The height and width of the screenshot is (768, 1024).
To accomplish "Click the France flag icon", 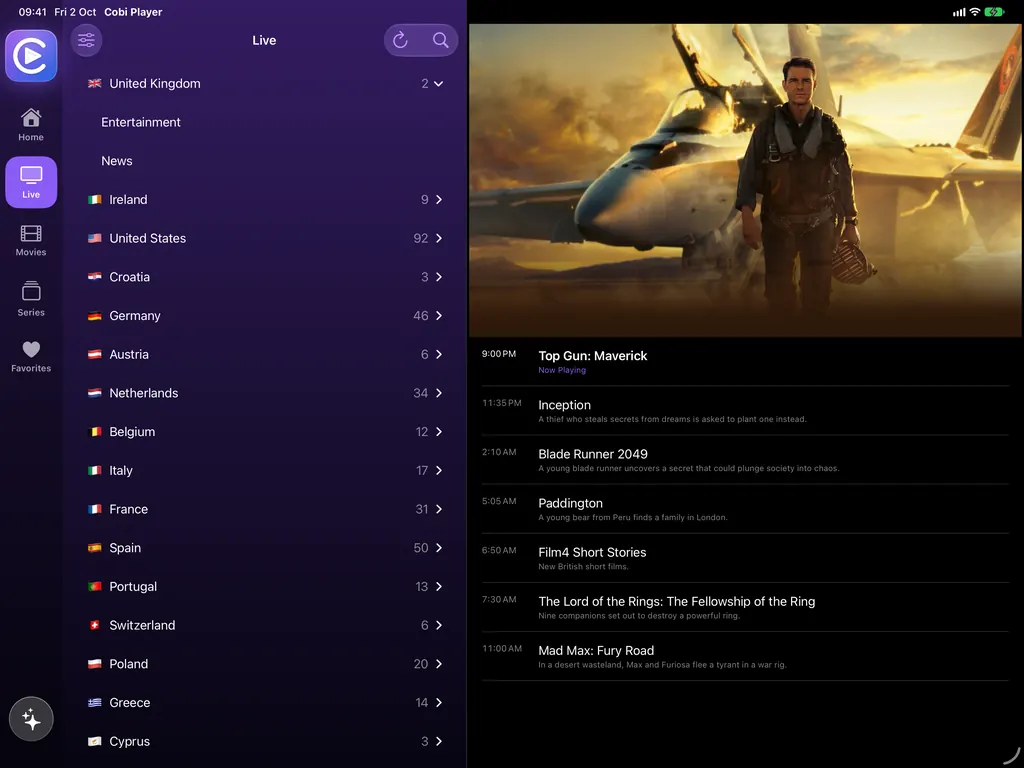I will tap(95, 509).
